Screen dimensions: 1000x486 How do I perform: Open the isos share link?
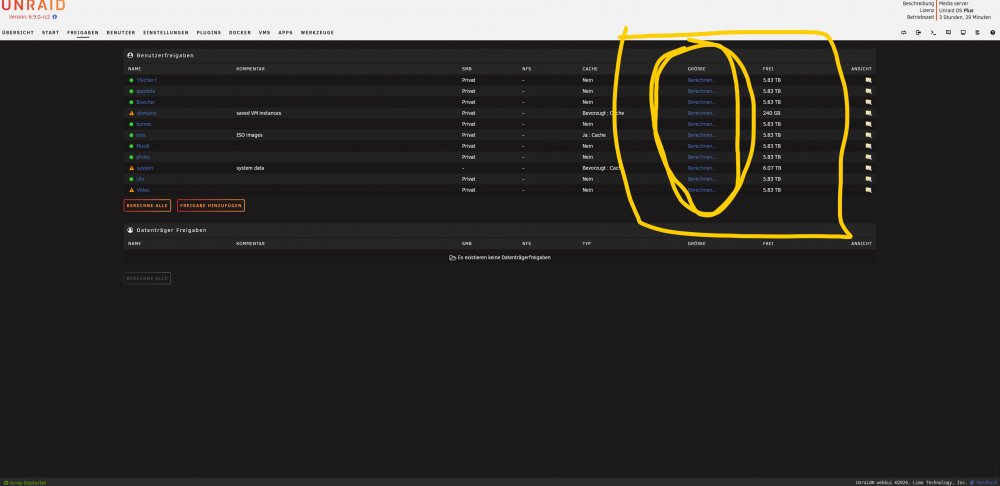141,135
